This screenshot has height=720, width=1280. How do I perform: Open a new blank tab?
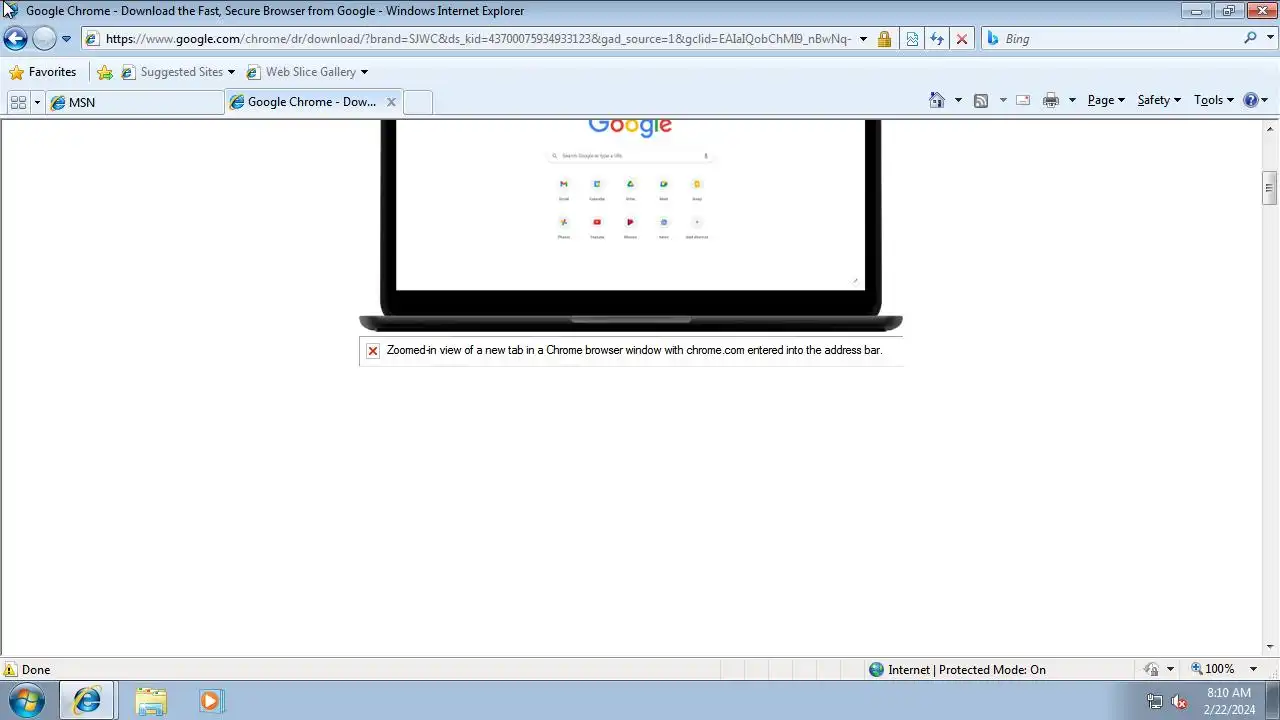pyautogui.click(x=418, y=102)
